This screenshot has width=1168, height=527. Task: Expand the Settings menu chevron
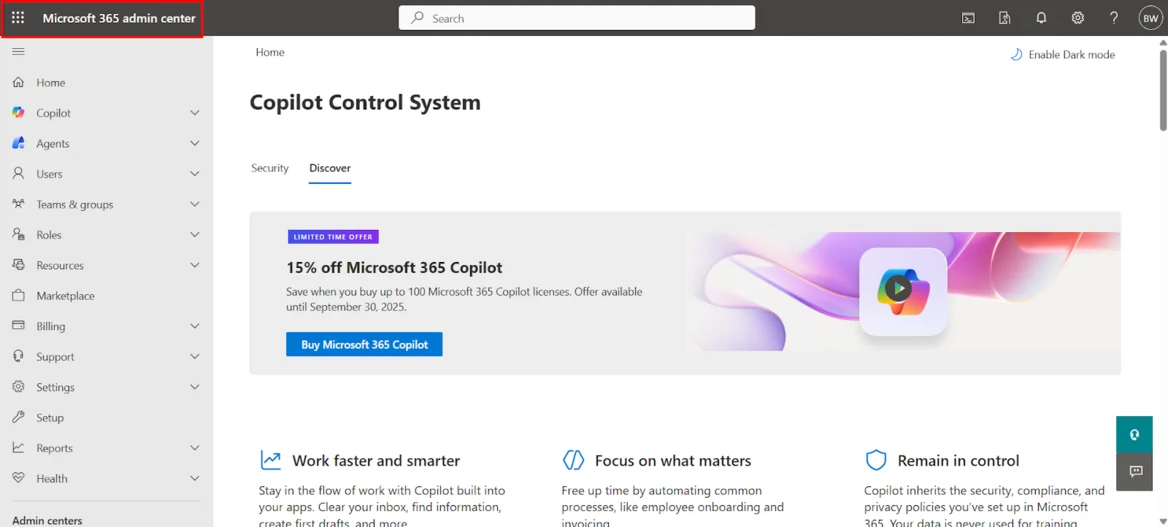(x=195, y=388)
